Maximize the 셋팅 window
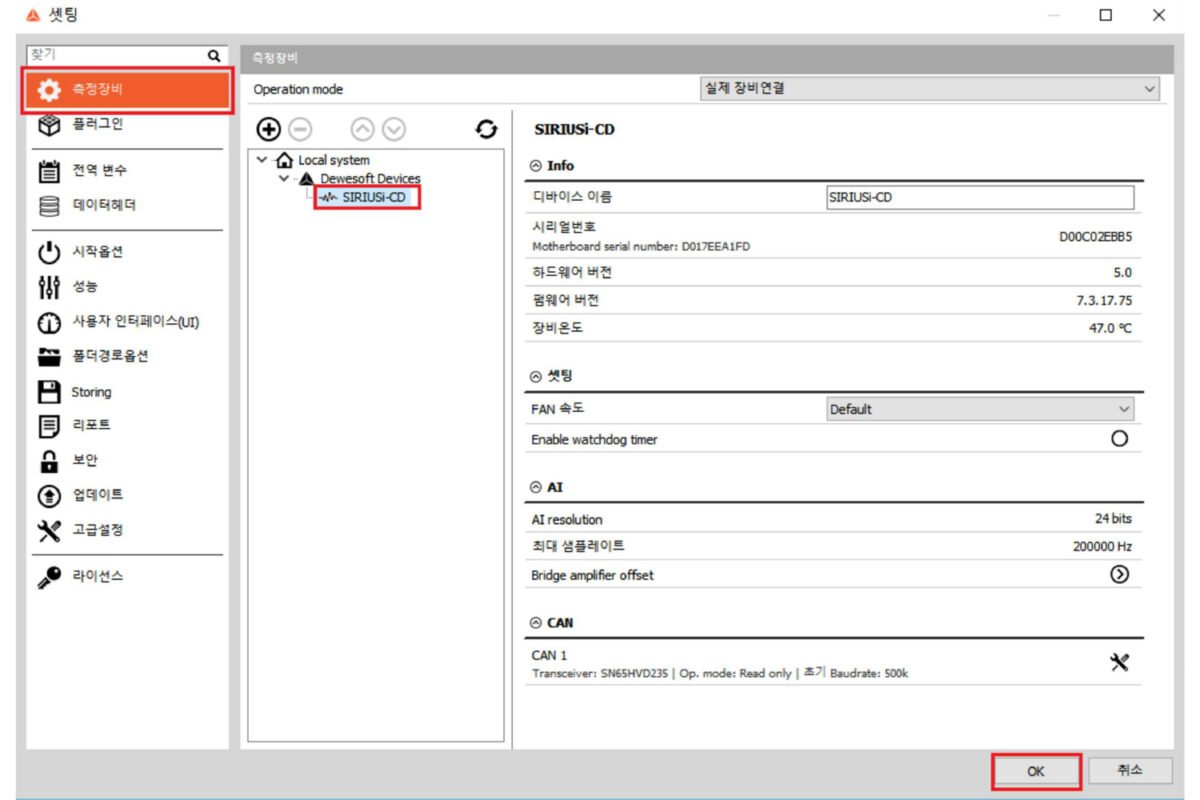The height and width of the screenshot is (800, 1200). (x=1106, y=15)
